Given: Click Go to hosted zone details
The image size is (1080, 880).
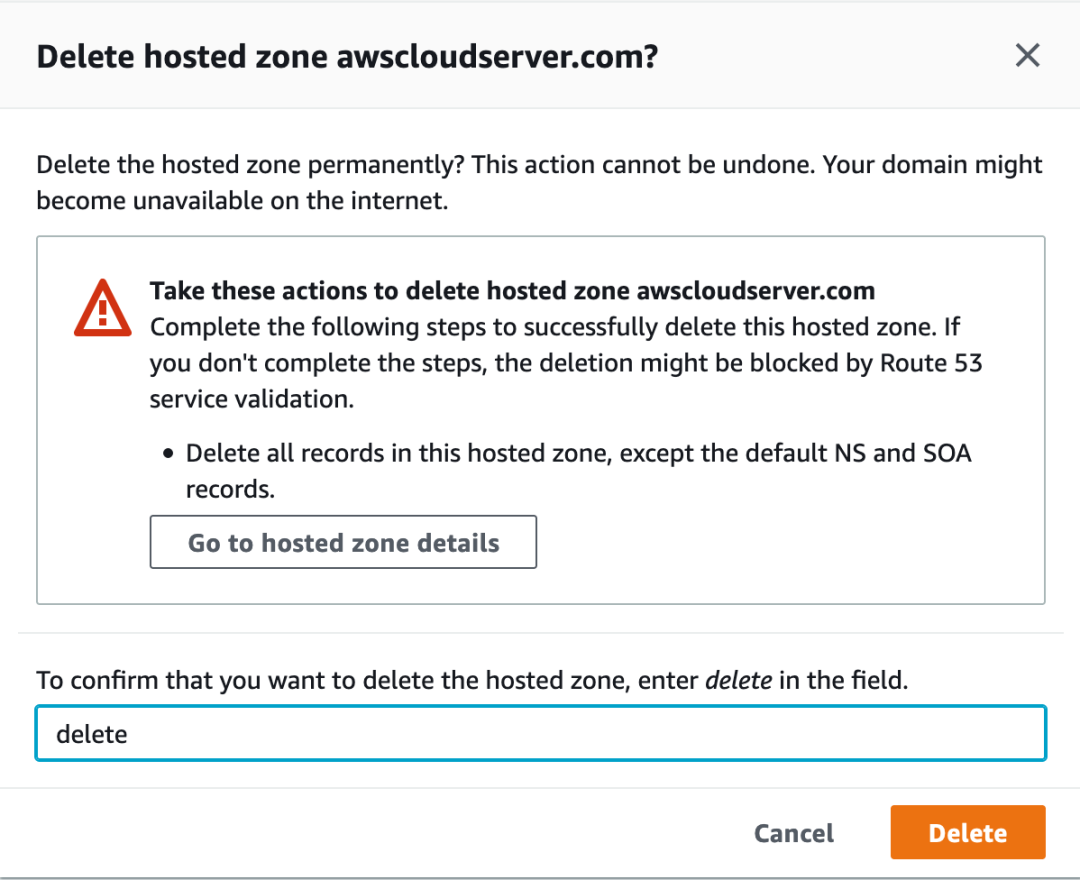Looking at the screenshot, I should pyautogui.click(x=343, y=543).
